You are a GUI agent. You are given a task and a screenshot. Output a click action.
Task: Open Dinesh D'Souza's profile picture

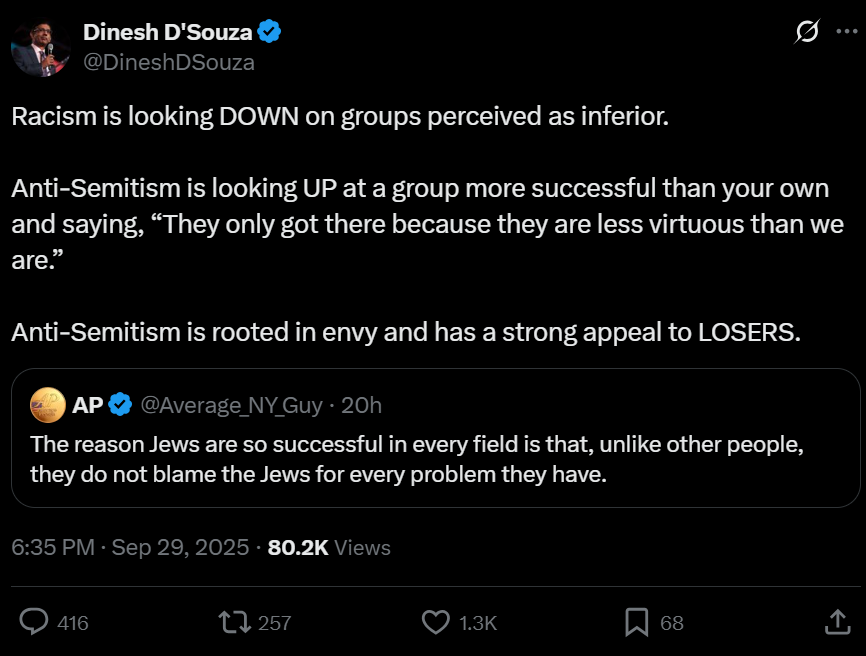40,46
